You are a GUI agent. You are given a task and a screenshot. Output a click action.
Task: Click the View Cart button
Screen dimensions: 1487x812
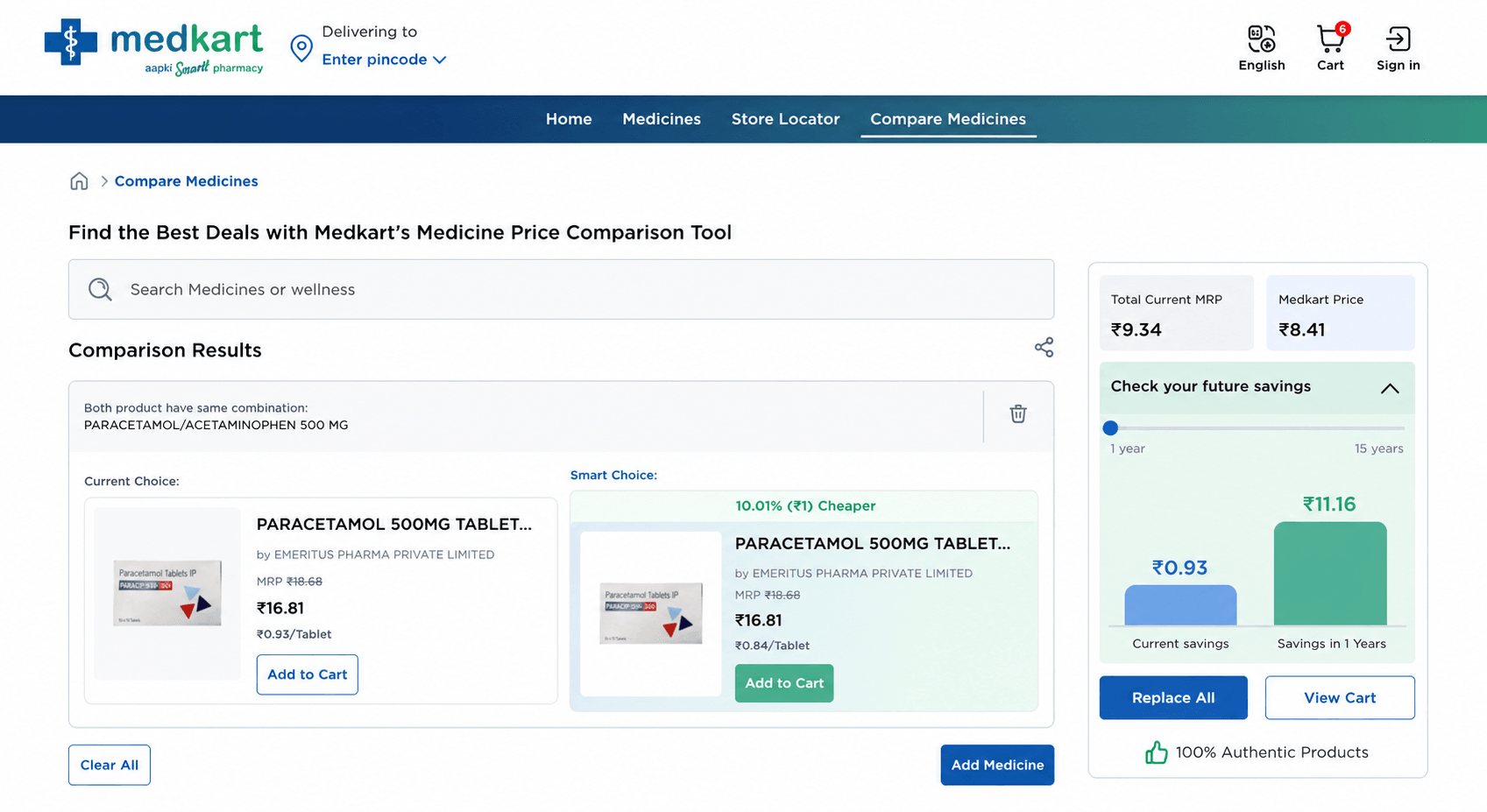click(x=1340, y=697)
